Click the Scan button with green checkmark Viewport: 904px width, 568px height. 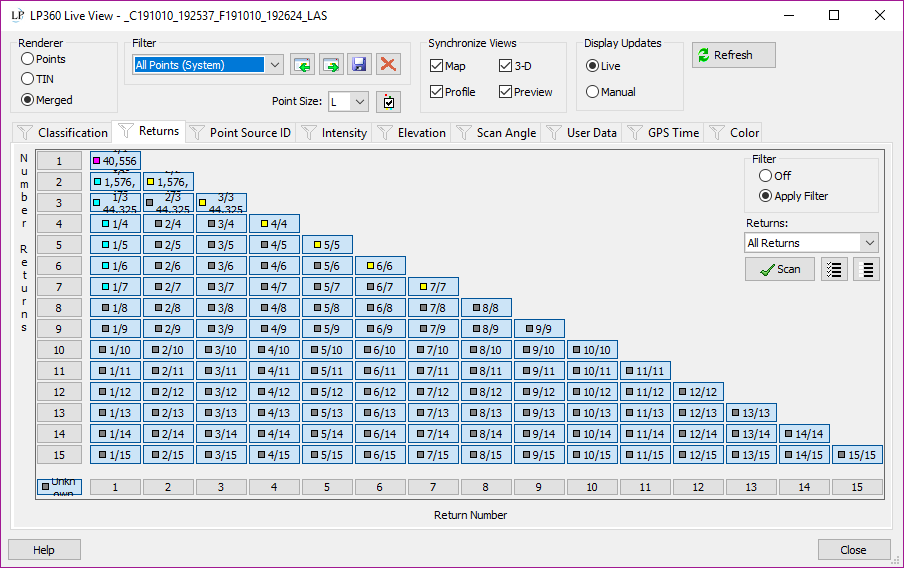coord(779,269)
